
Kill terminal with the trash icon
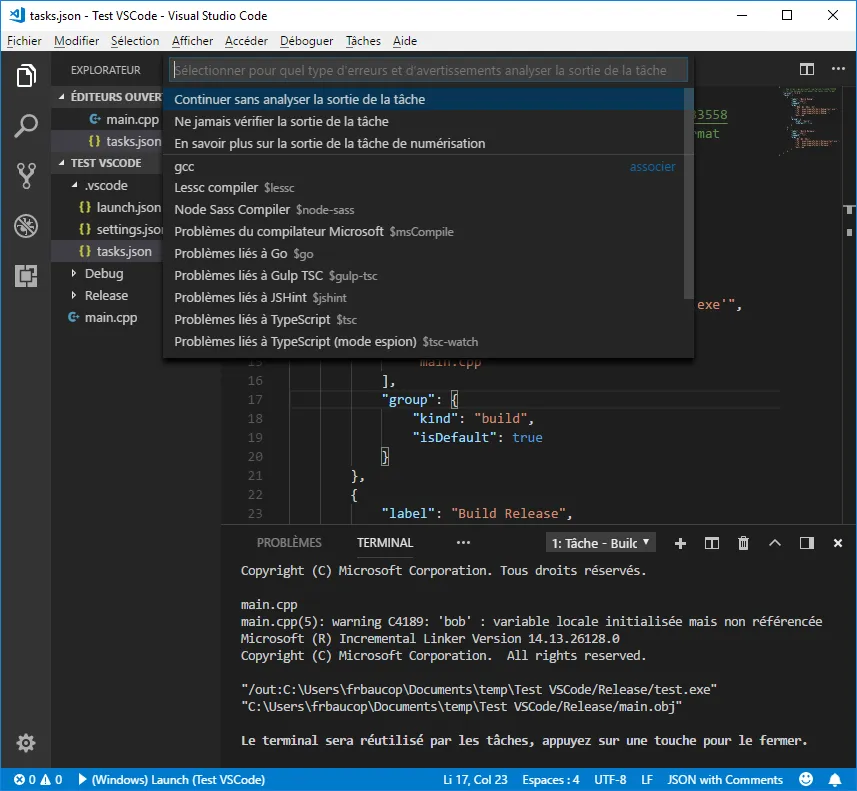(743, 543)
